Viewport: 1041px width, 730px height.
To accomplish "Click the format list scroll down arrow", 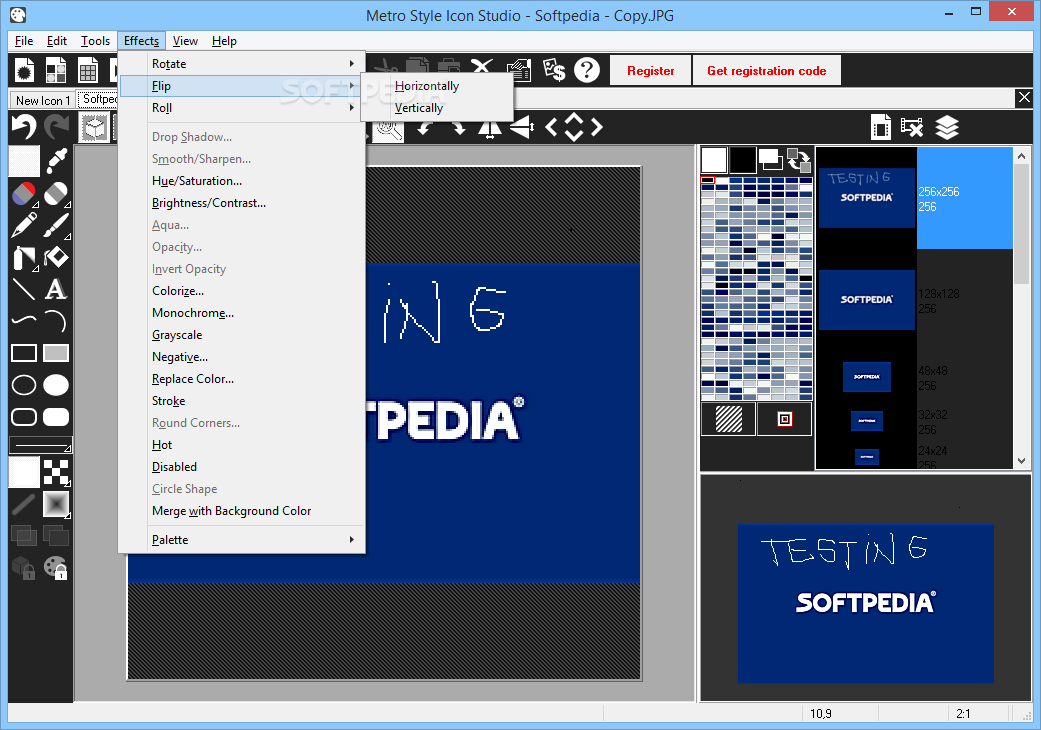I will click(1021, 461).
